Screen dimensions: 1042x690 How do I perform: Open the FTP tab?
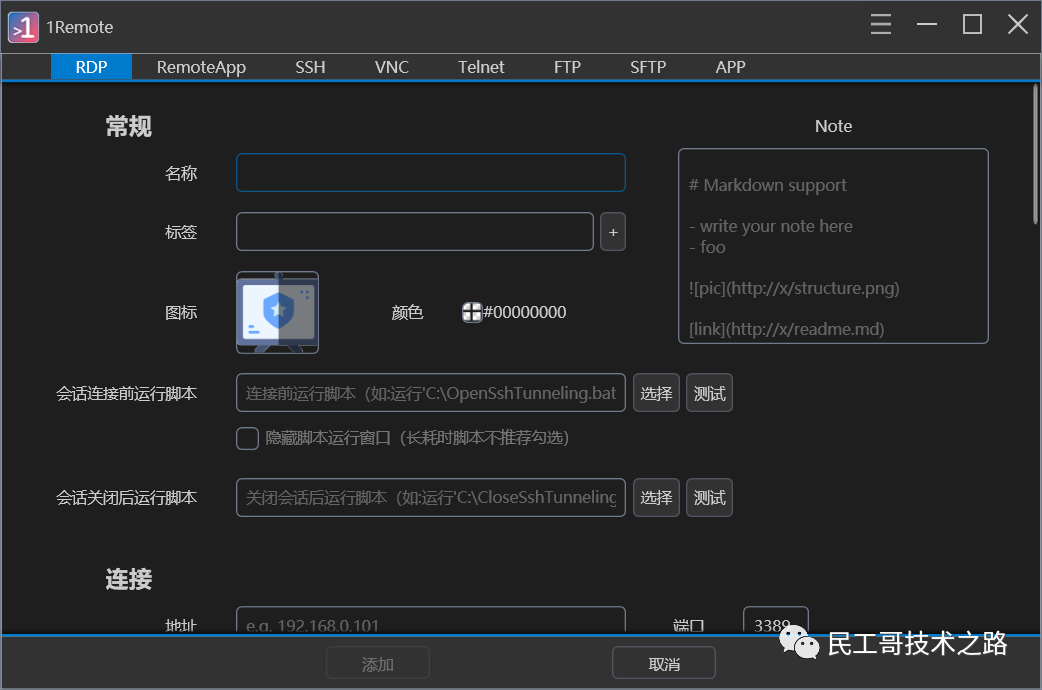coord(567,67)
